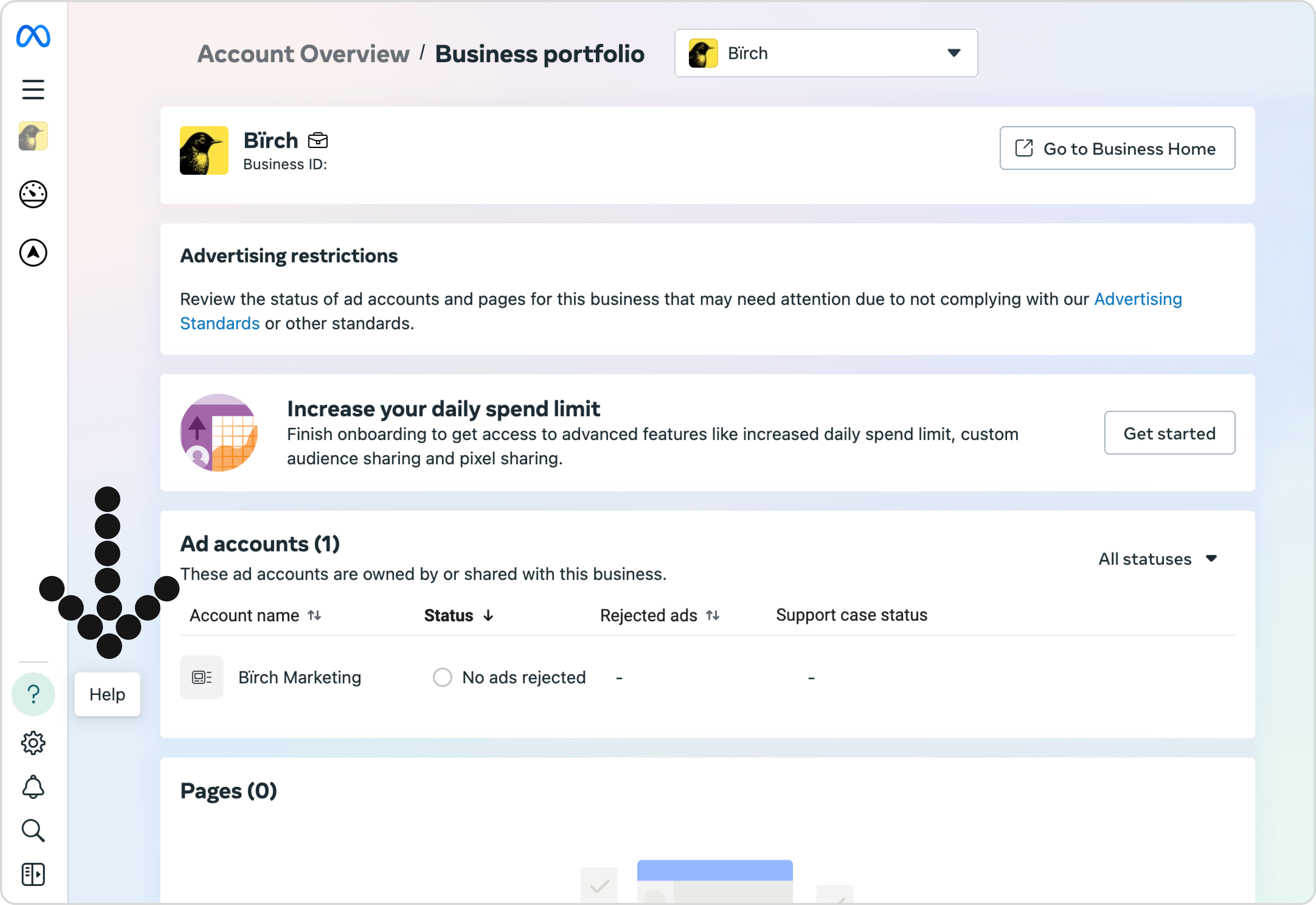1316x905 pixels.
Task: Open the gauge overview icon in sidebar
Action: [33, 194]
